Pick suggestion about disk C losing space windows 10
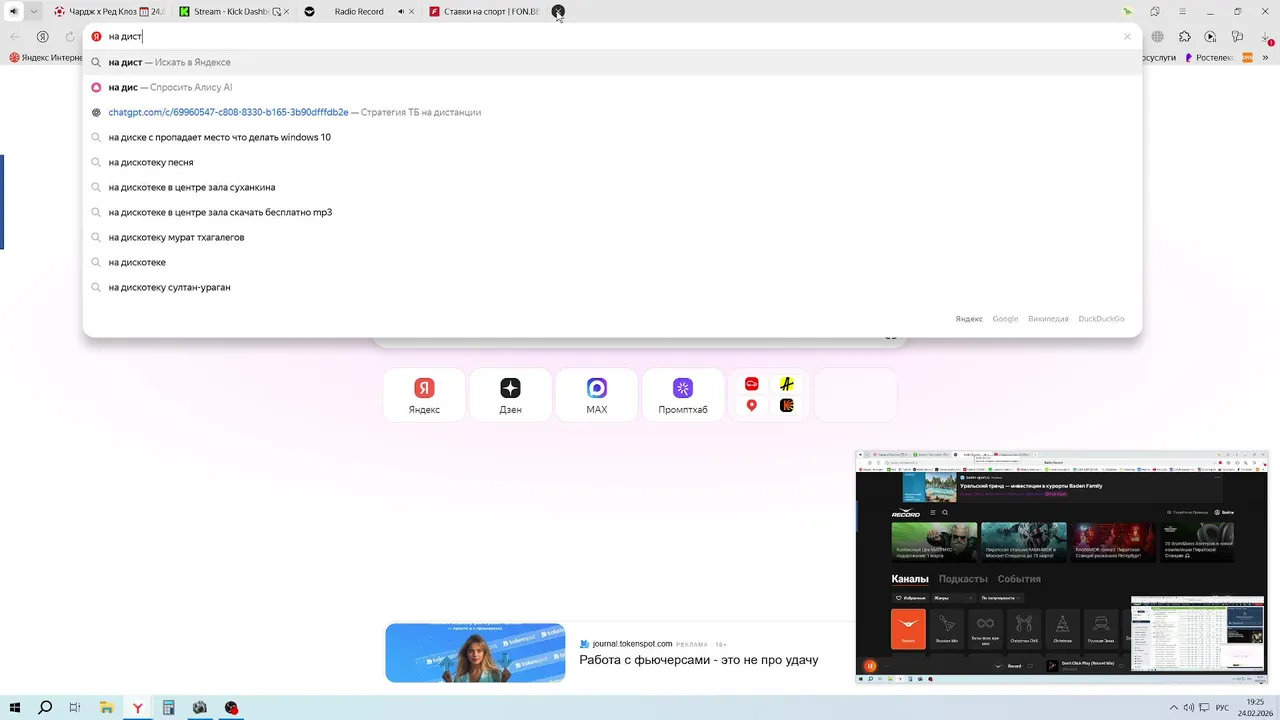Image resolution: width=1280 pixels, height=720 pixels. (x=612, y=137)
